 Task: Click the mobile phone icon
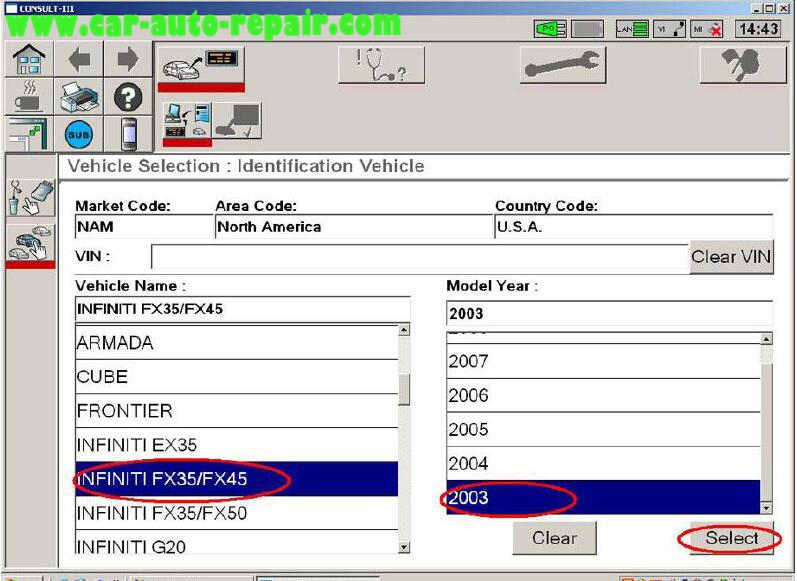click(x=129, y=134)
